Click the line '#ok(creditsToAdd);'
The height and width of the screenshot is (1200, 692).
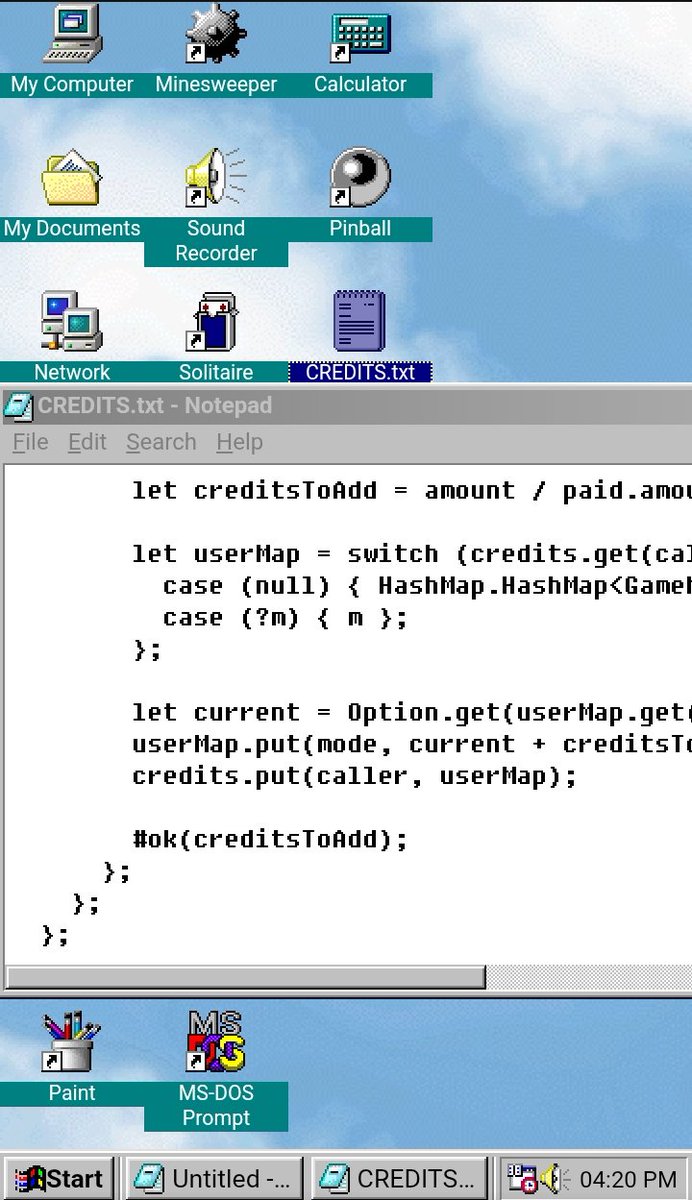[270, 839]
